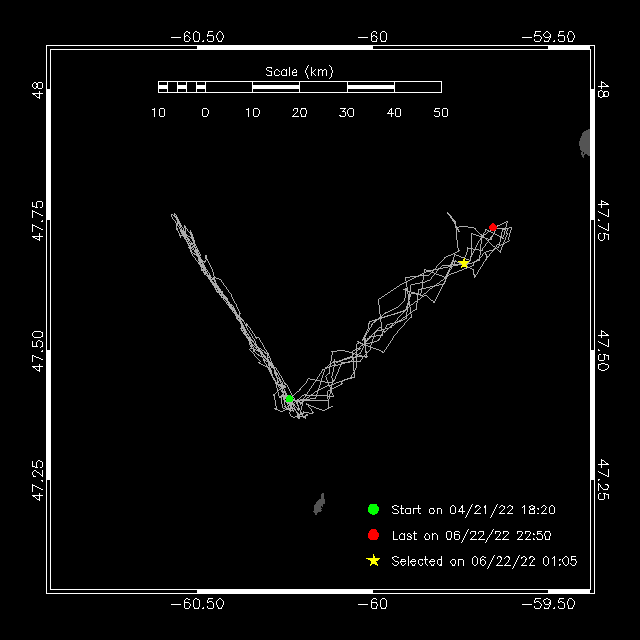Click the left axis label 47.25

point(38,478)
